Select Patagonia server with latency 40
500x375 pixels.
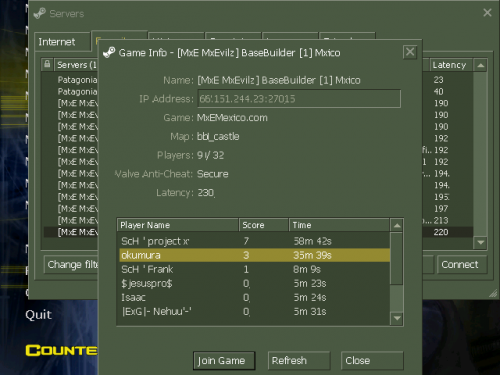coord(77,91)
